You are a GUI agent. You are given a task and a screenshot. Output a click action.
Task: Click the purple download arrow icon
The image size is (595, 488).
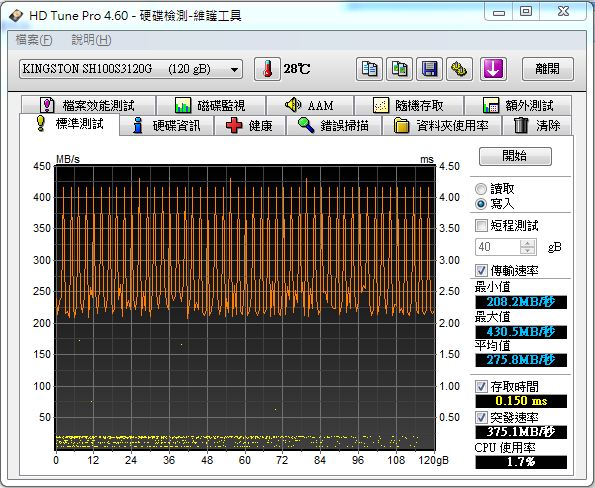493,69
